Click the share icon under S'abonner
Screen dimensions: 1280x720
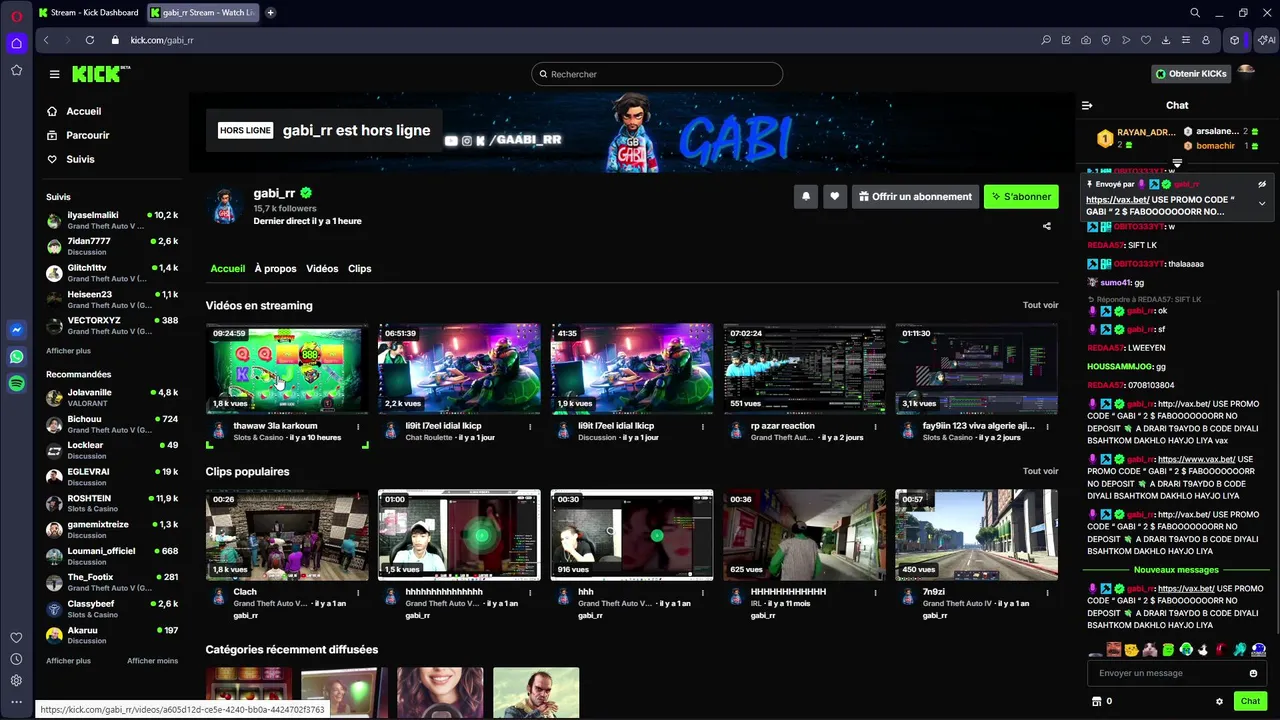(x=1047, y=226)
